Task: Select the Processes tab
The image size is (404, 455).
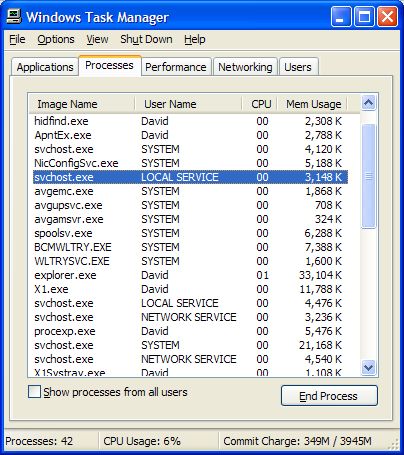Action: [109, 65]
